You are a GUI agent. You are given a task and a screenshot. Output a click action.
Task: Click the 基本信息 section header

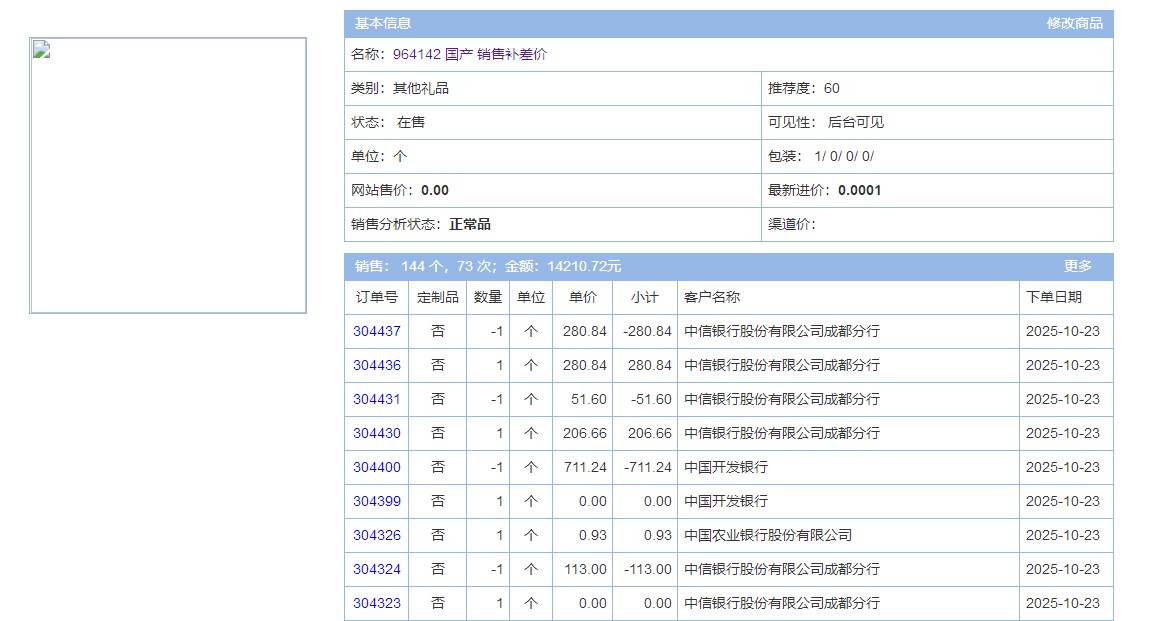point(383,23)
